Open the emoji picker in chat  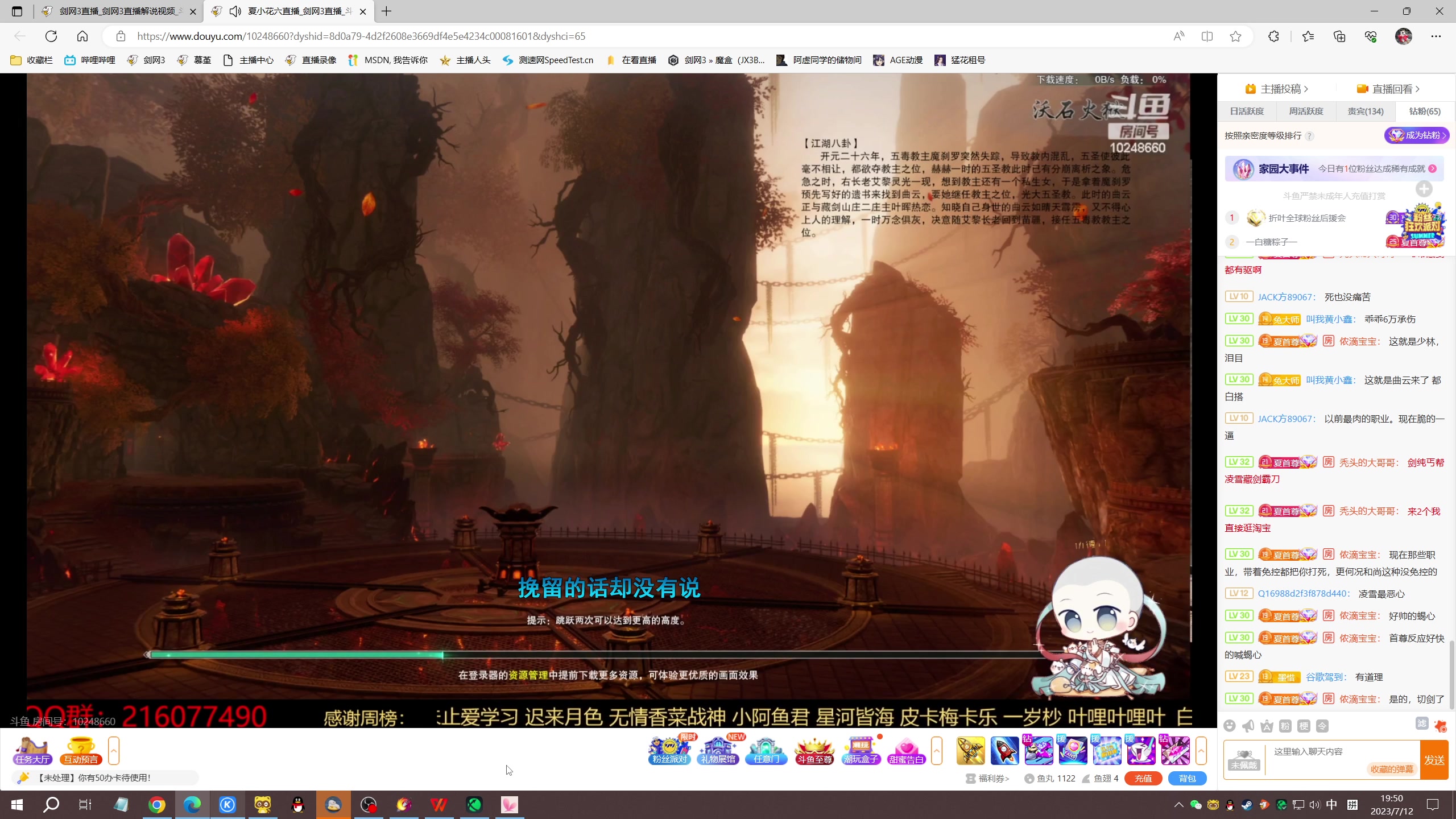tap(1230, 726)
